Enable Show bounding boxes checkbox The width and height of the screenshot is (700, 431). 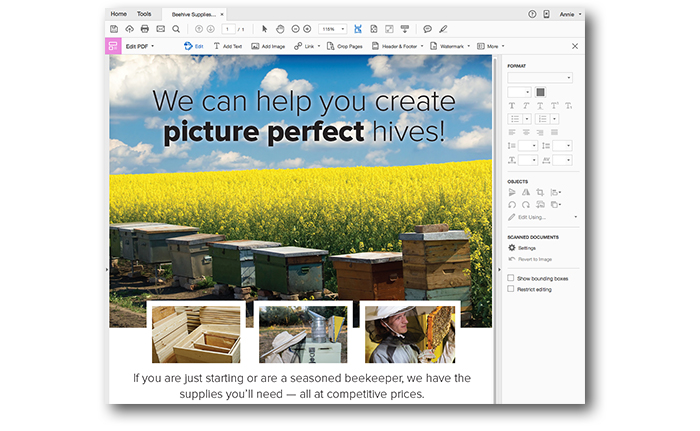point(511,278)
